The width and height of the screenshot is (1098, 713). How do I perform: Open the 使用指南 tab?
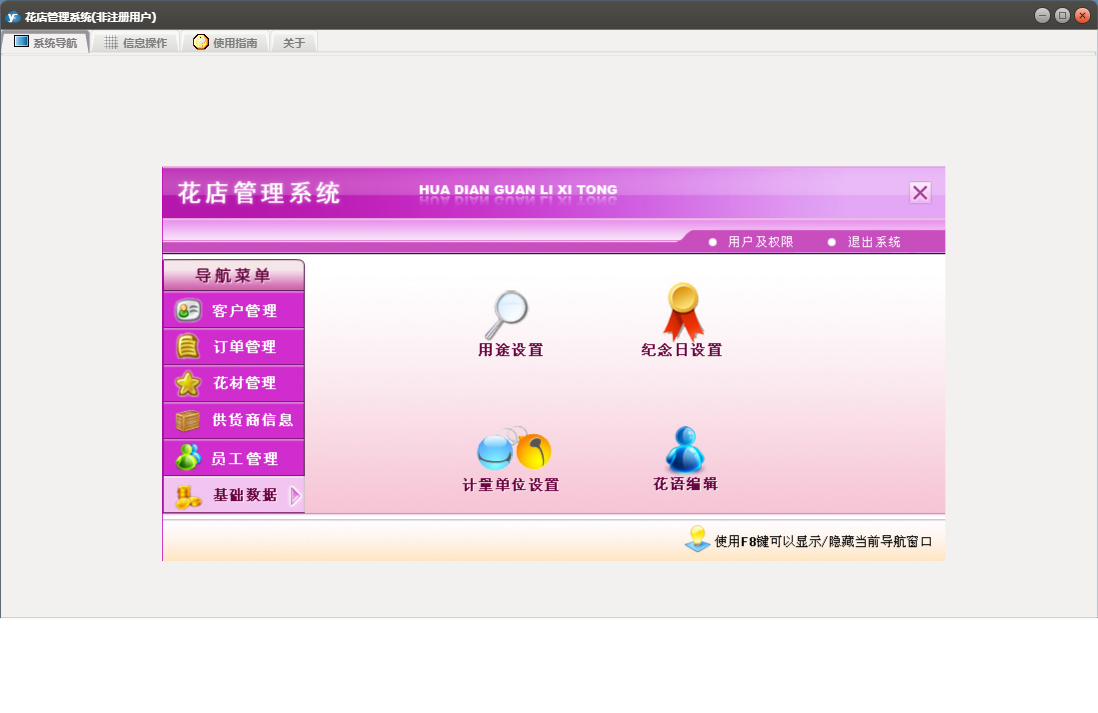225,42
